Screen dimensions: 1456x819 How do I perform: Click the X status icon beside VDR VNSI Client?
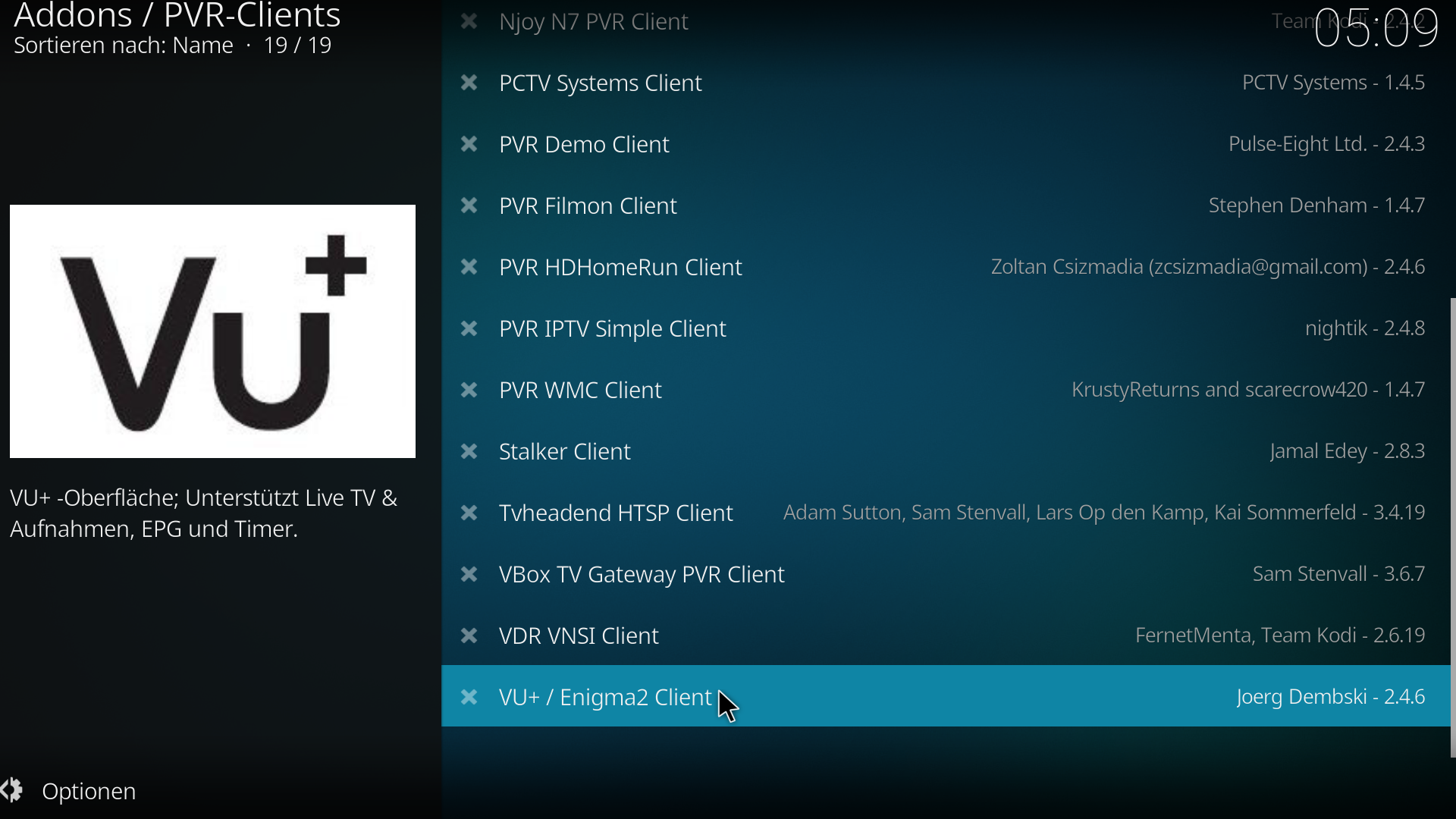469,635
